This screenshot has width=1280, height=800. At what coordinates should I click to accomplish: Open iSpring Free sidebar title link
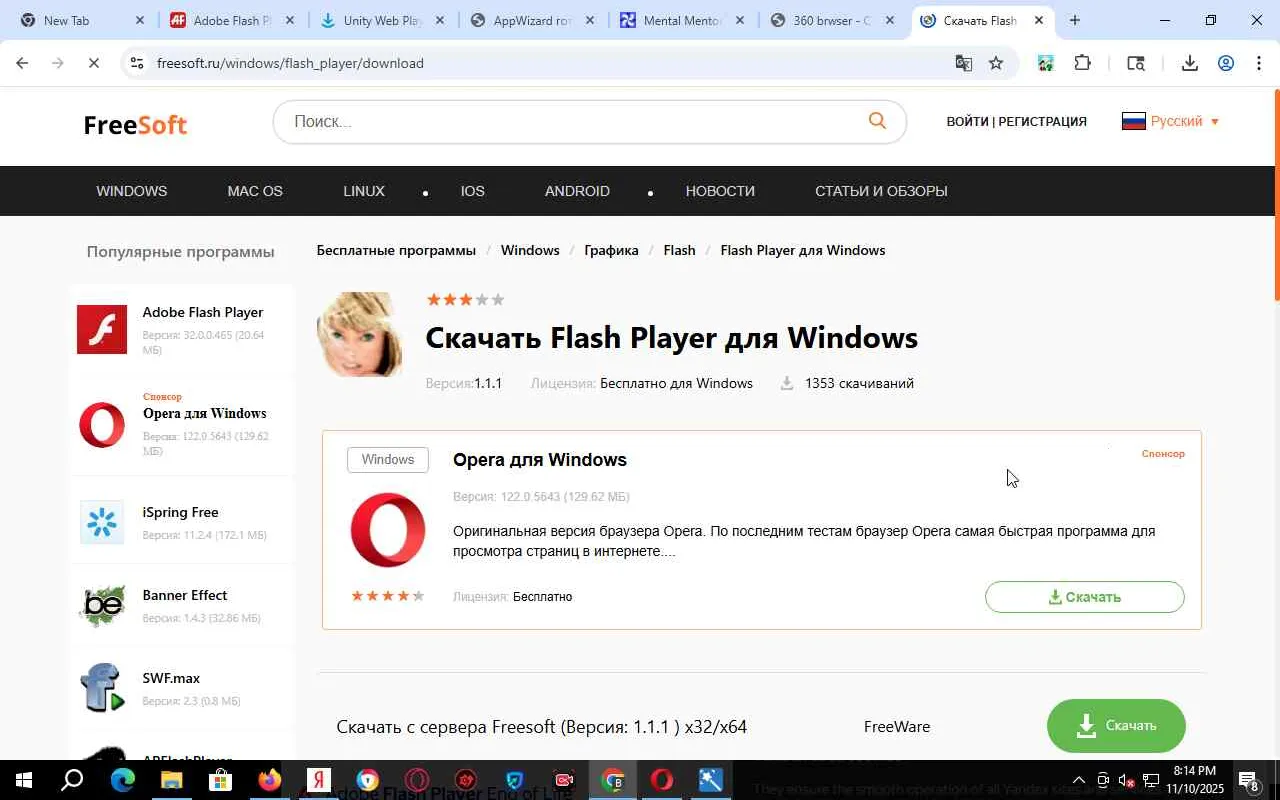(x=180, y=512)
